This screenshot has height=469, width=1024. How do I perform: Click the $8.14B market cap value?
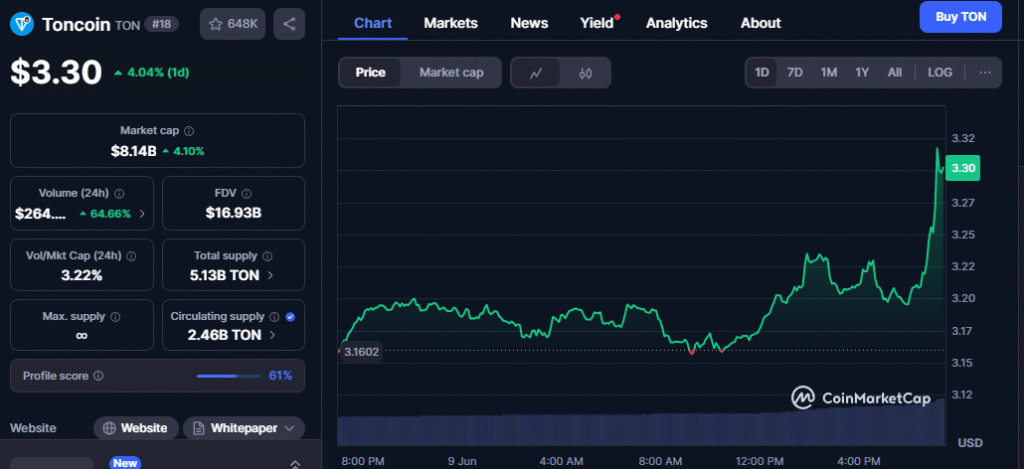click(133, 152)
